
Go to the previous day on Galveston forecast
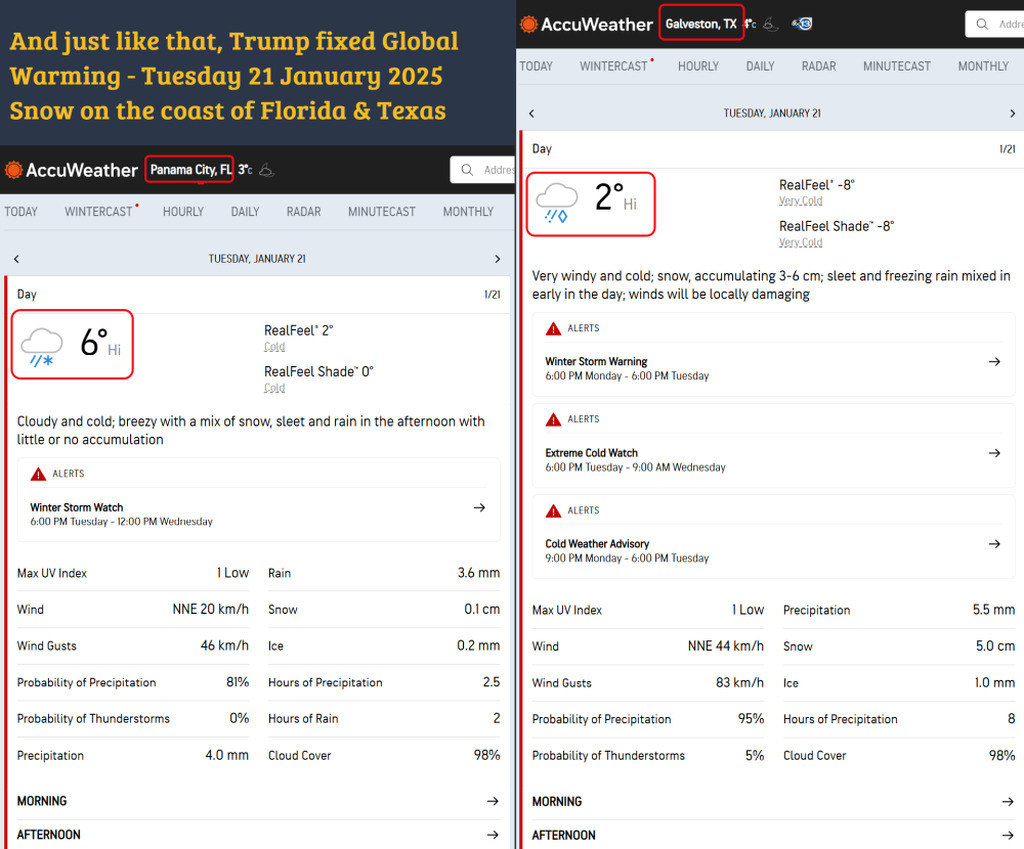coord(531,114)
